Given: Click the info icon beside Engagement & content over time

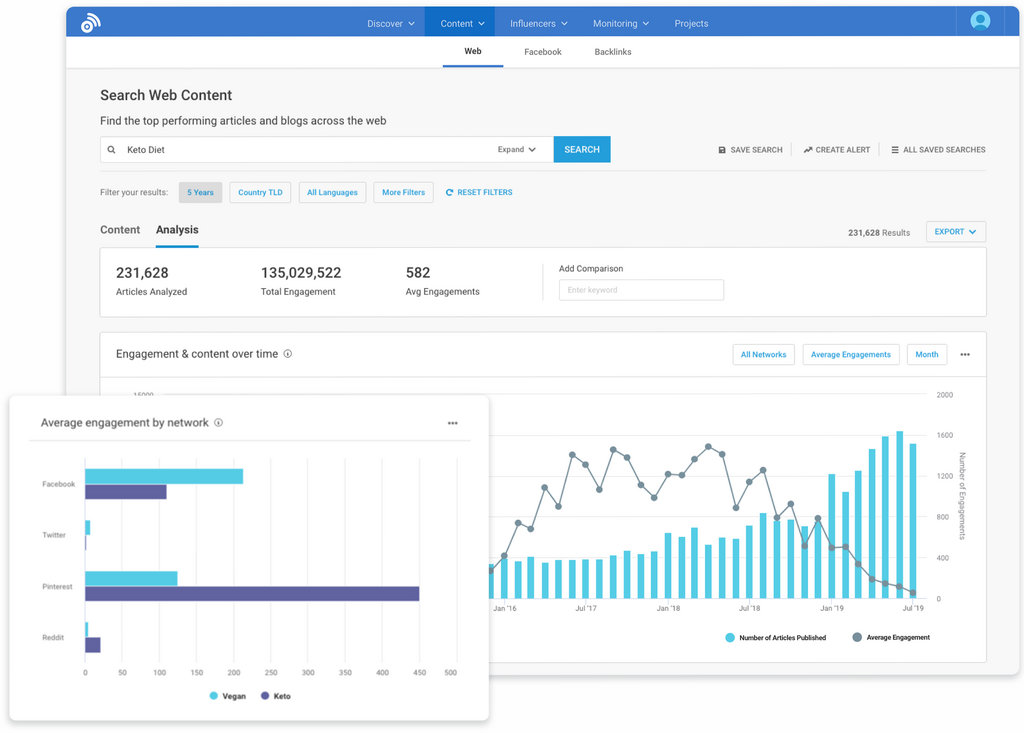Looking at the screenshot, I should click(288, 354).
